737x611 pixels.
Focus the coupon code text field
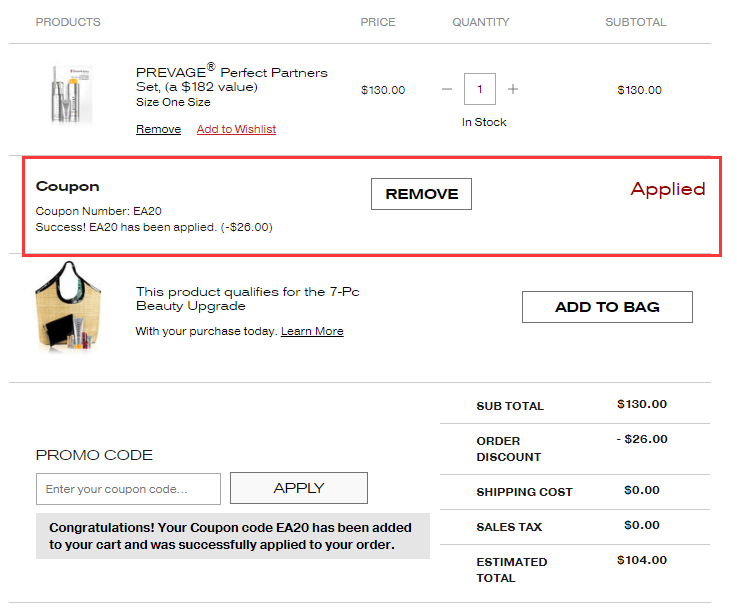pos(128,489)
